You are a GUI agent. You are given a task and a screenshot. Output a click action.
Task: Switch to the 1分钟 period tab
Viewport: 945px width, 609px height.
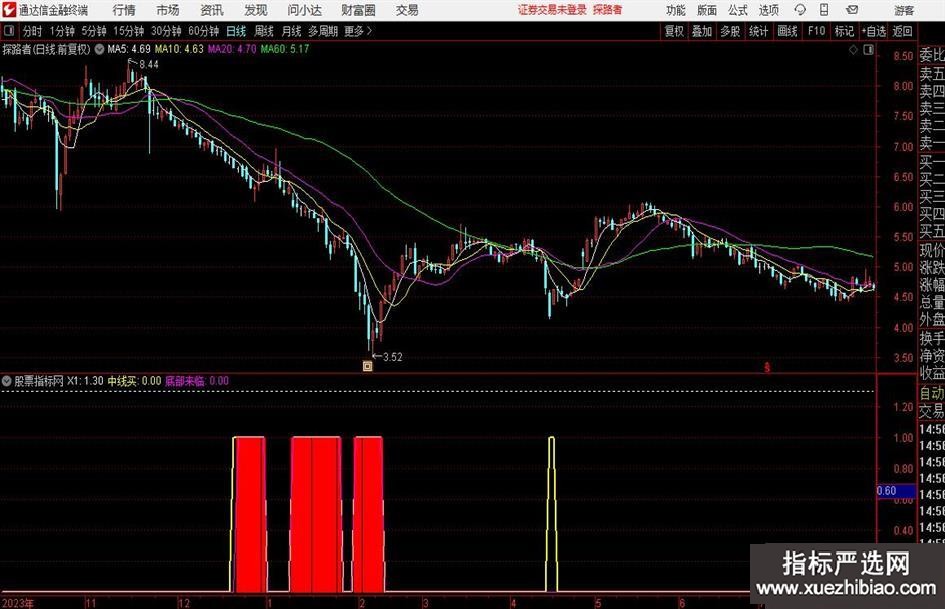pyautogui.click(x=62, y=31)
